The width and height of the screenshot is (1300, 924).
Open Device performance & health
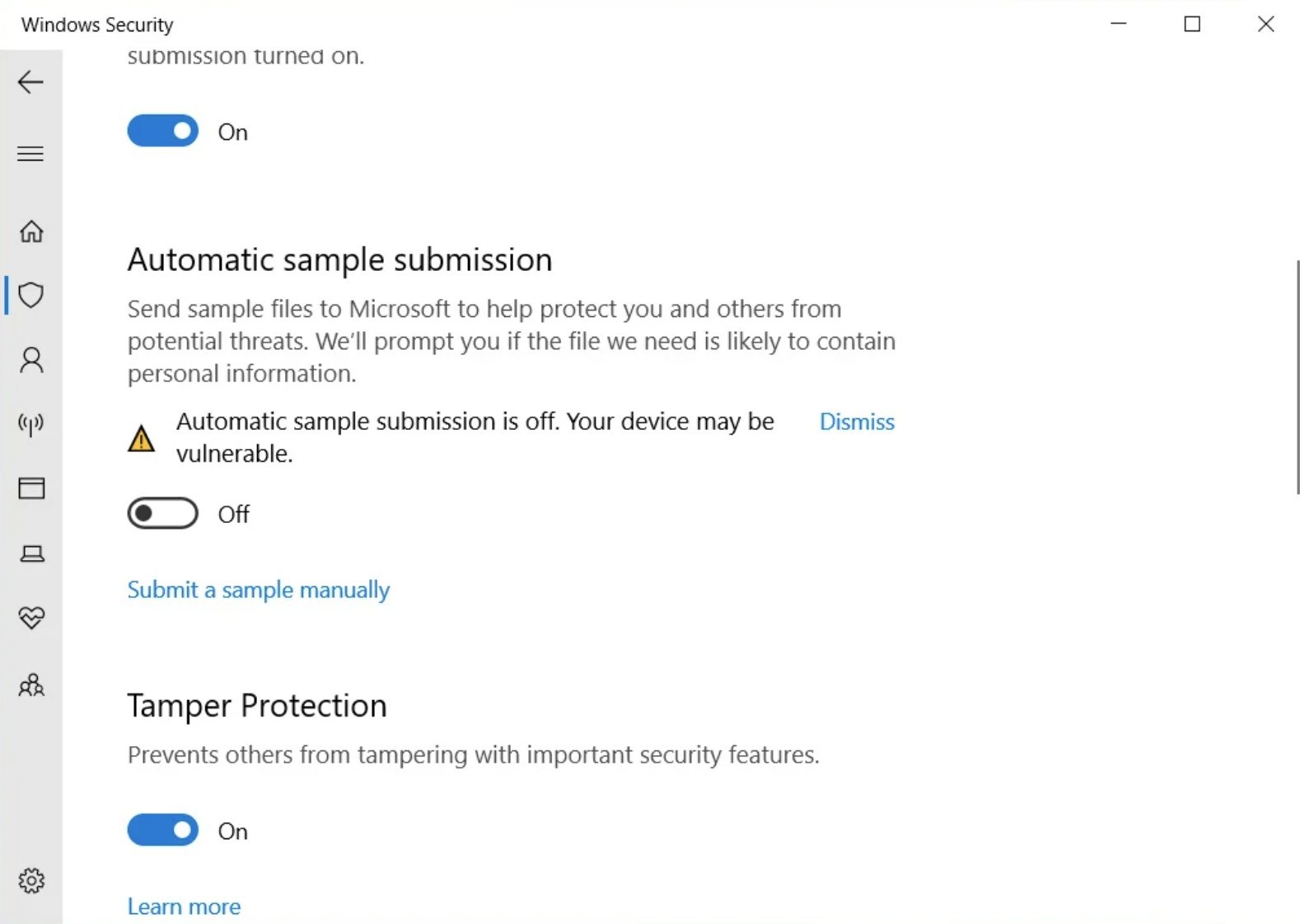[30, 618]
